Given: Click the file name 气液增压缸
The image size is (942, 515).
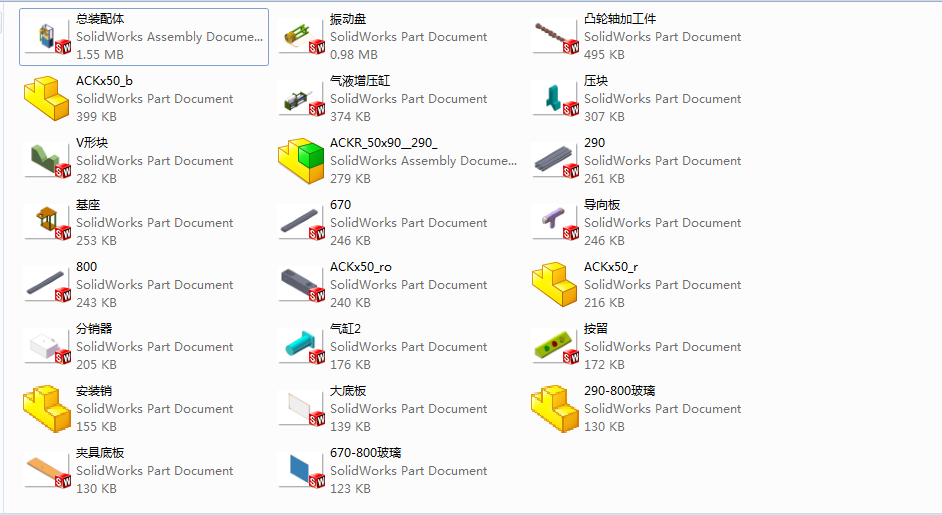Looking at the screenshot, I should [x=360, y=81].
